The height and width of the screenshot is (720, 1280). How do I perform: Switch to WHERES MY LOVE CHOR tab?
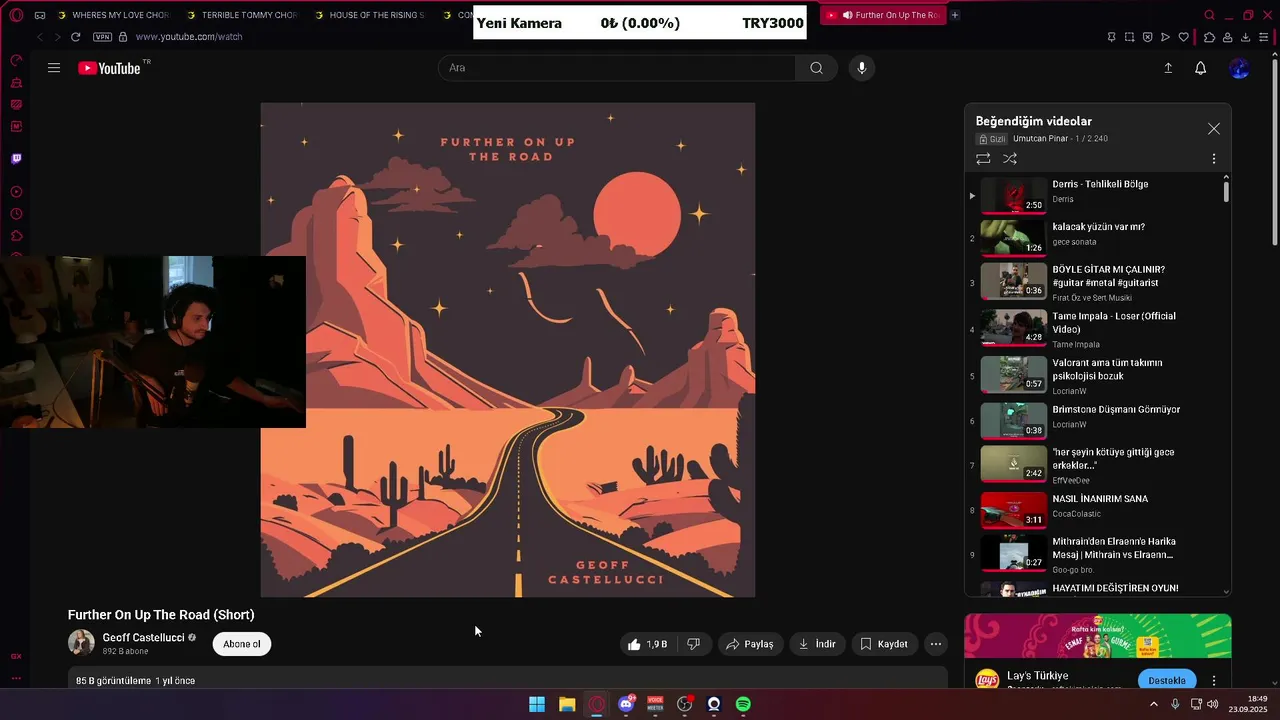click(x=113, y=15)
